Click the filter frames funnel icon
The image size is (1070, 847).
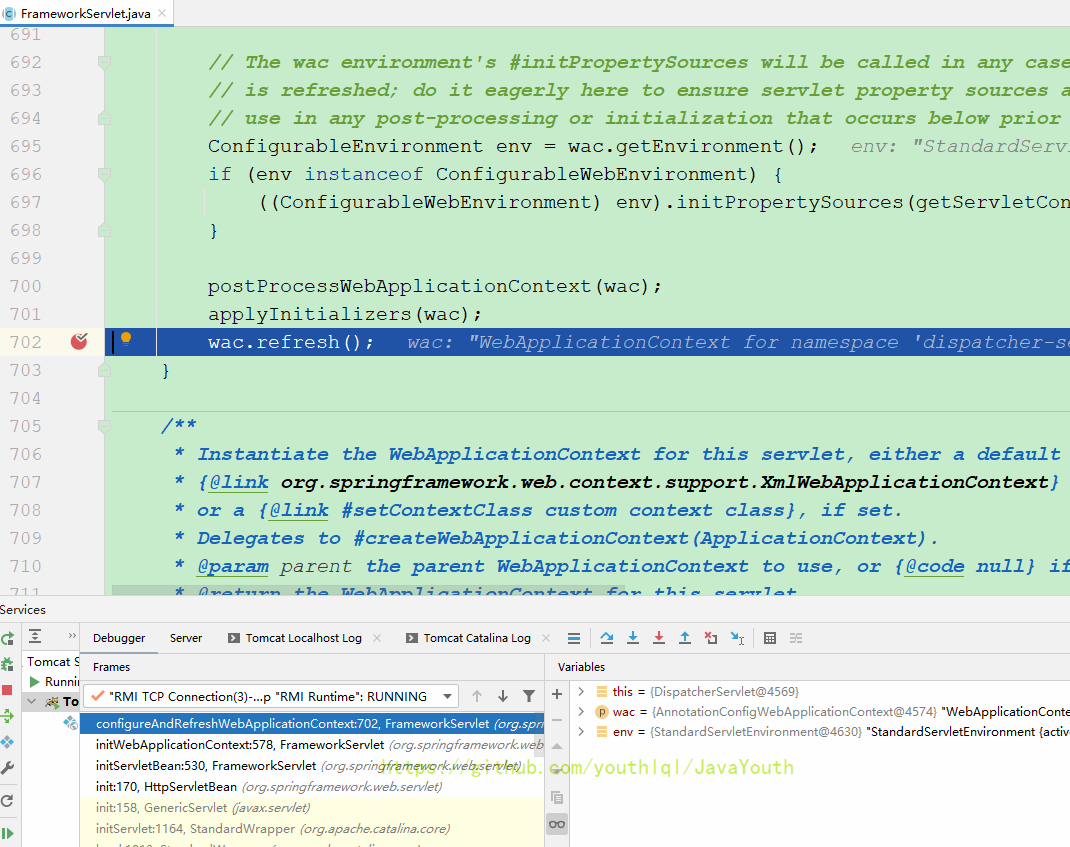pyautogui.click(x=529, y=696)
